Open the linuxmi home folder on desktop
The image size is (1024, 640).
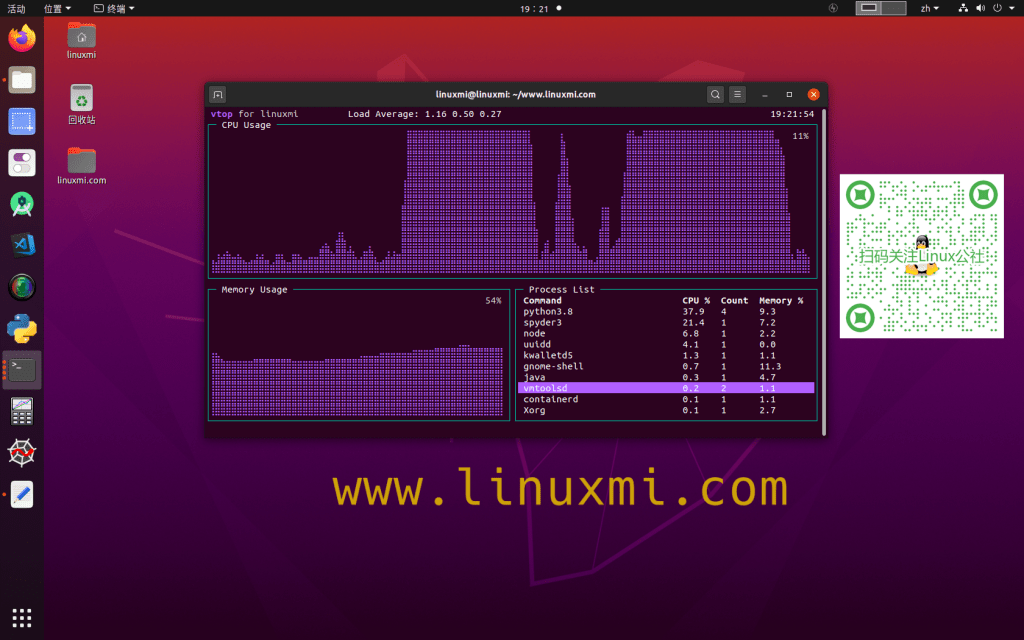coord(82,40)
